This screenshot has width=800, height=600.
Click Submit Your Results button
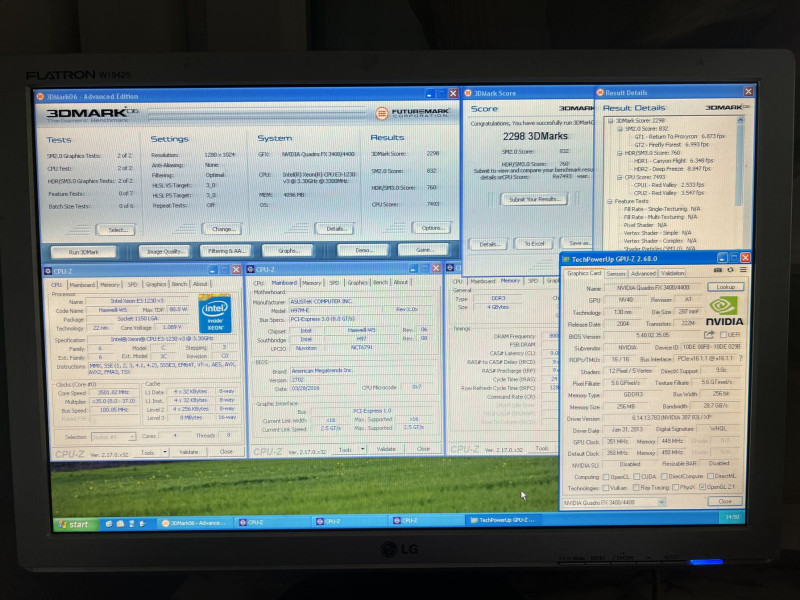pos(534,199)
